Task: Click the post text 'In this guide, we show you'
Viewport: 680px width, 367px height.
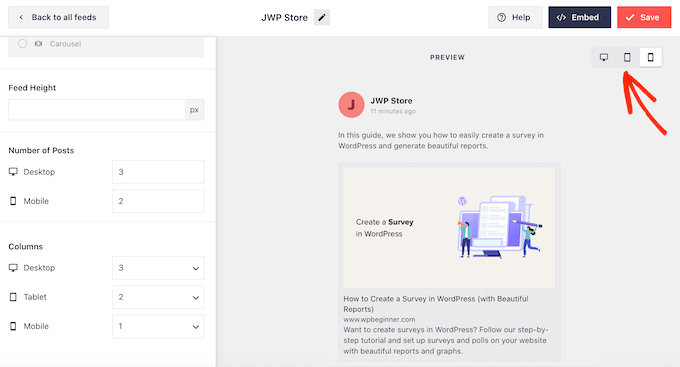Action: (x=441, y=141)
